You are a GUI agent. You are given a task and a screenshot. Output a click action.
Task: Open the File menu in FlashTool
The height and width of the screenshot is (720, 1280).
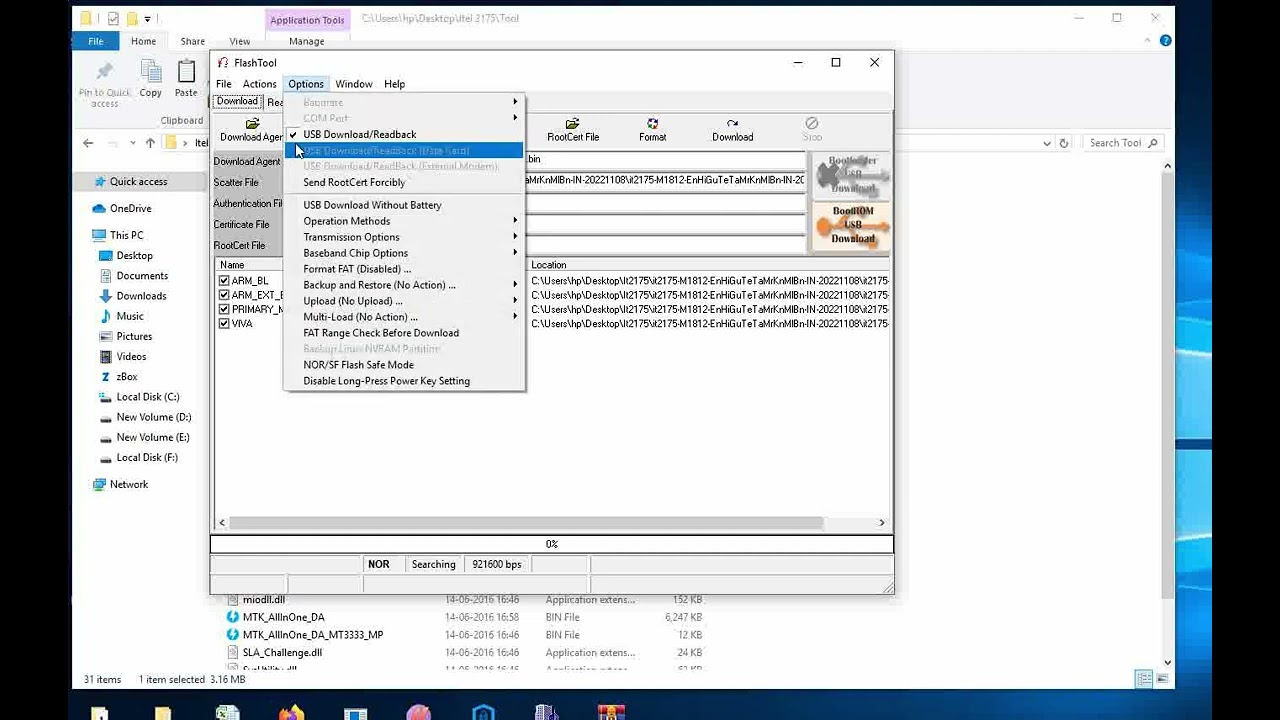pyautogui.click(x=224, y=84)
